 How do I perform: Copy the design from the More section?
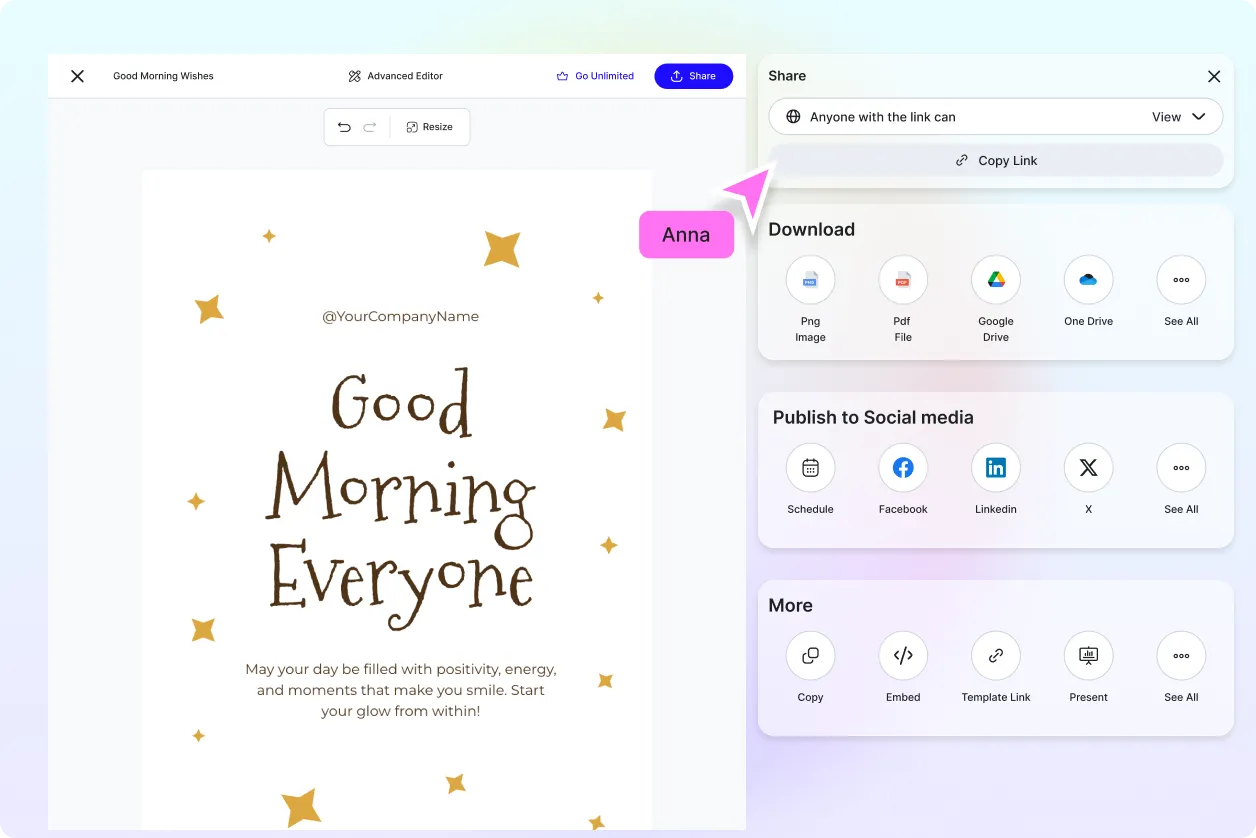point(810,655)
